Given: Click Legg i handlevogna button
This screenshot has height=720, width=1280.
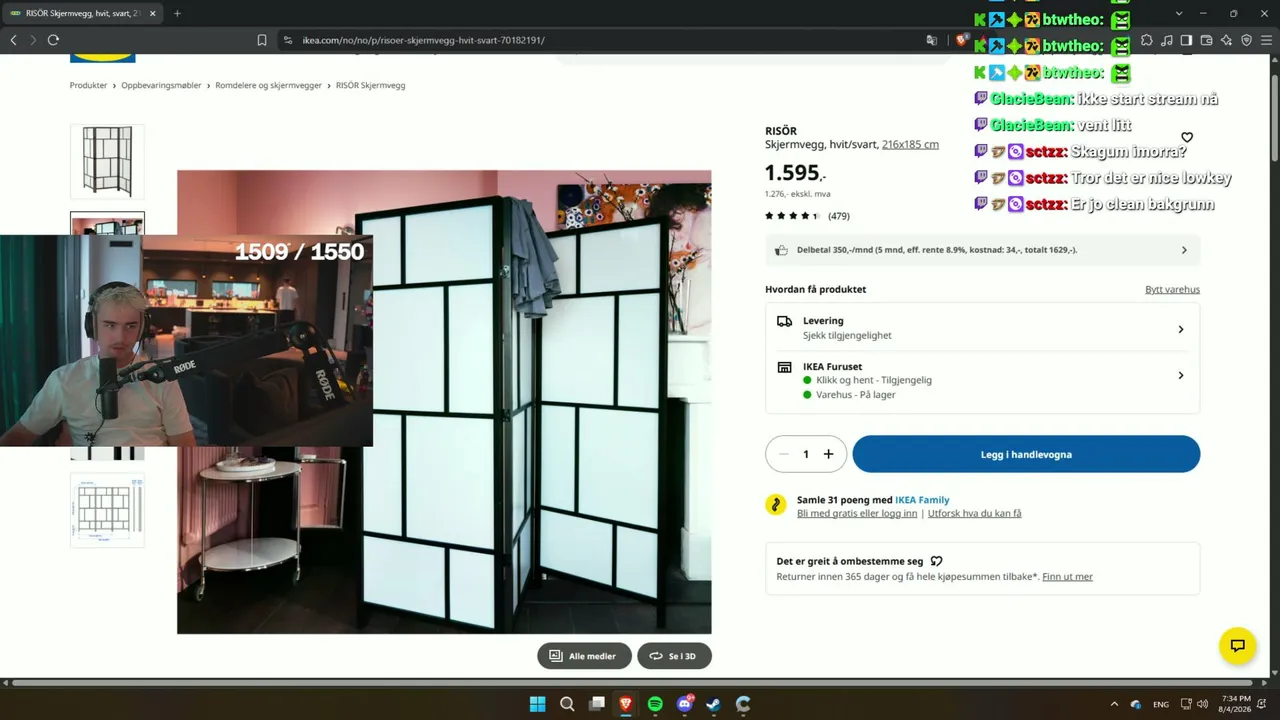Looking at the screenshot, I should tap(1026, 454).
